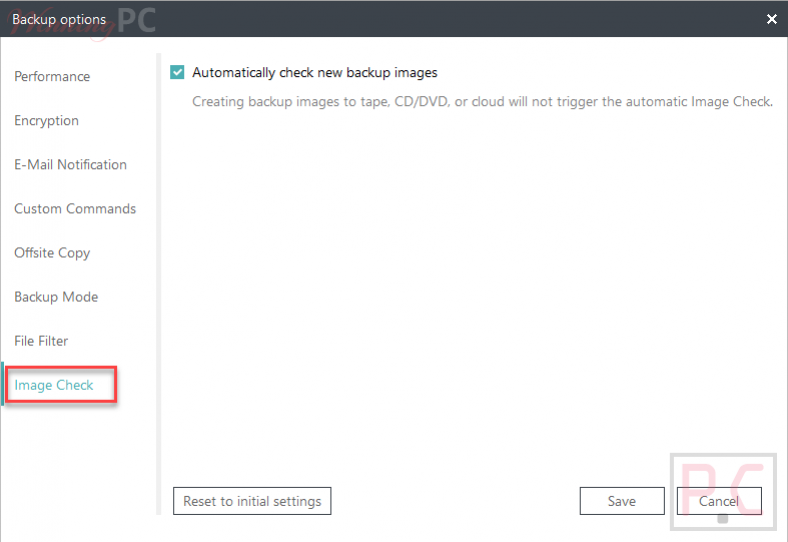Click the 'Automatically check new backup images' label
The image size is (788, 542).
(315, 72)
